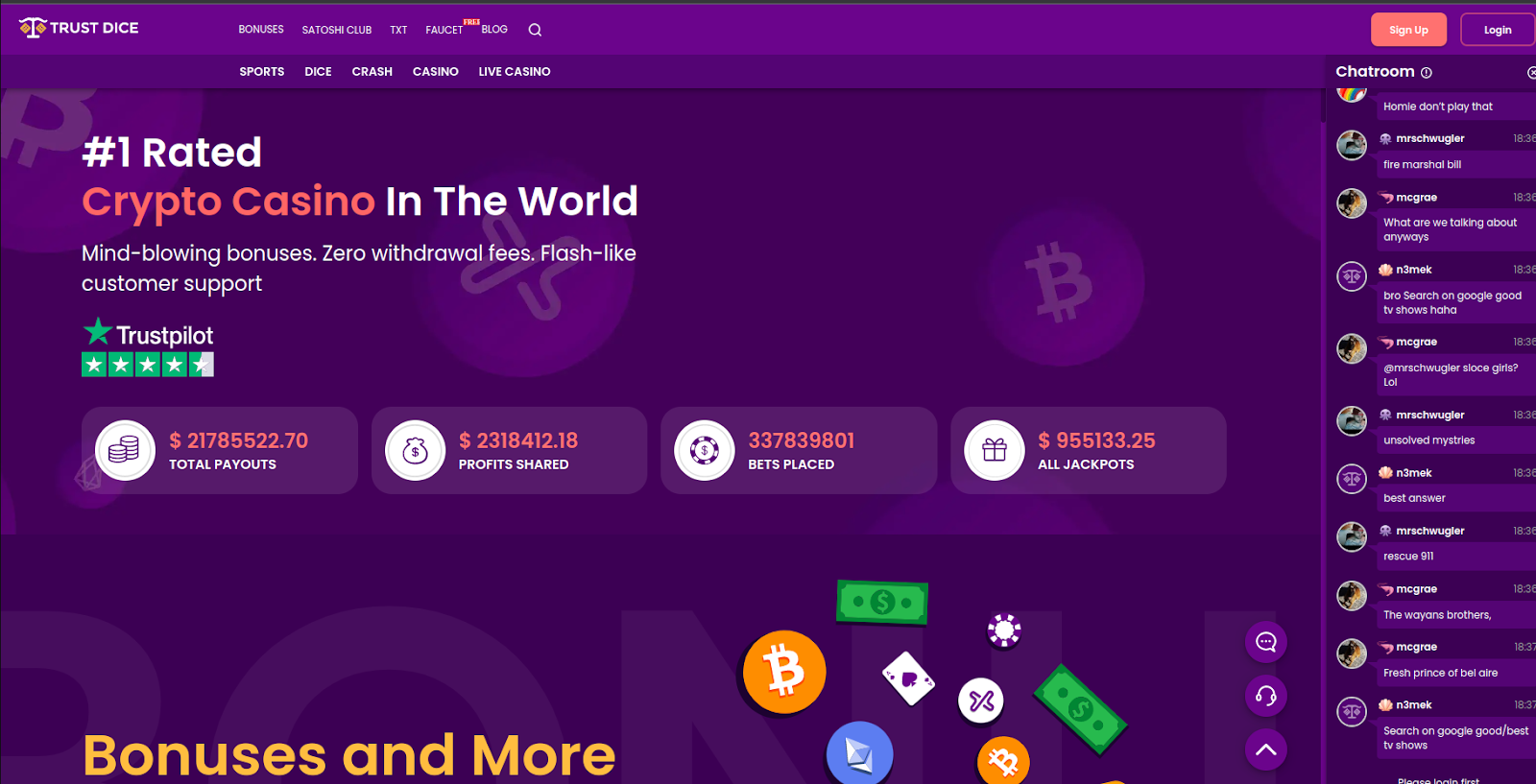The image size is (1536, 784).
Task: Click the Sign Up button
Action: 1408,30
